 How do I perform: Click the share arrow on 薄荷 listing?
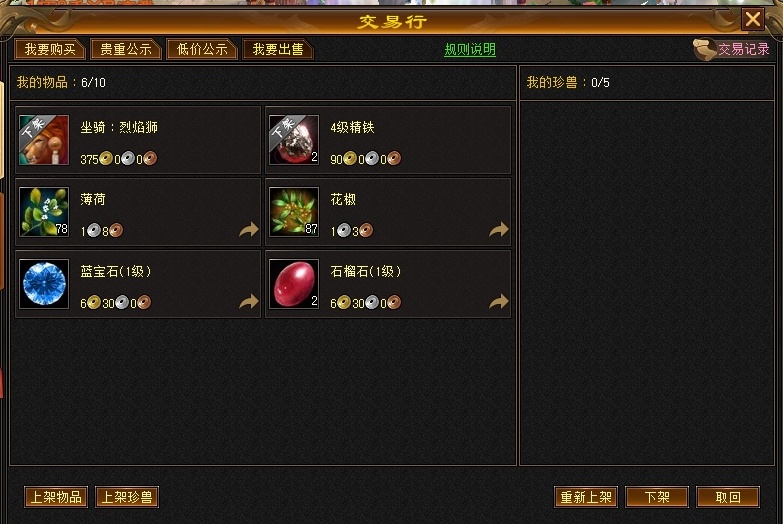[x=249, y=229]
